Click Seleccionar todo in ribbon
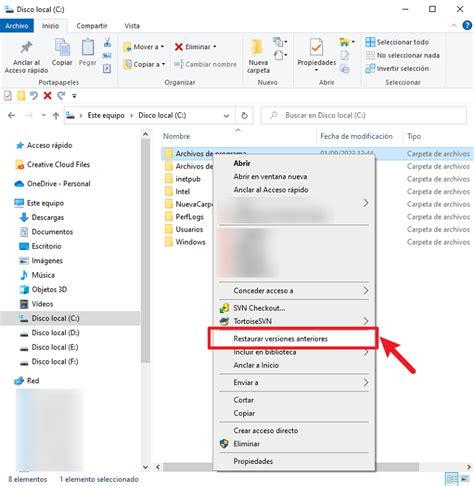The image size is (474, 486). click(397, 42)
